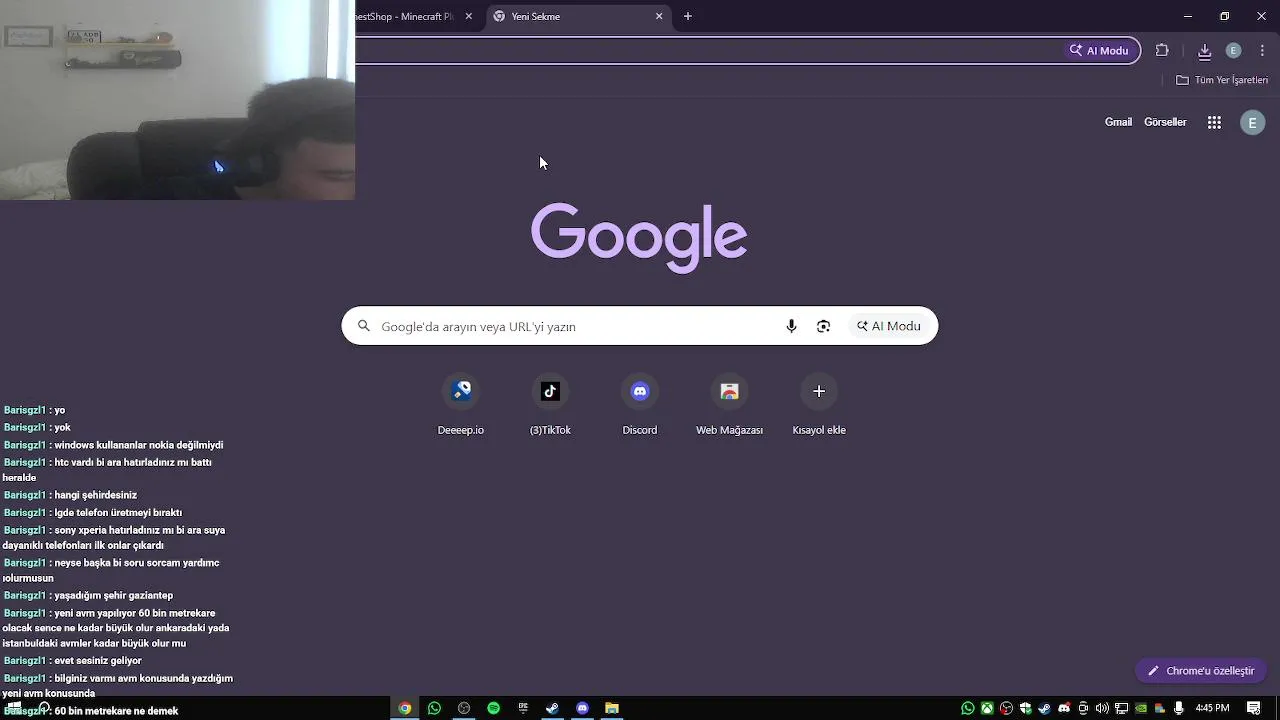This screenshot has width=1280, height=720.
Task: Click the Windows Security shield tray icon
Action: pos(1025,708)
